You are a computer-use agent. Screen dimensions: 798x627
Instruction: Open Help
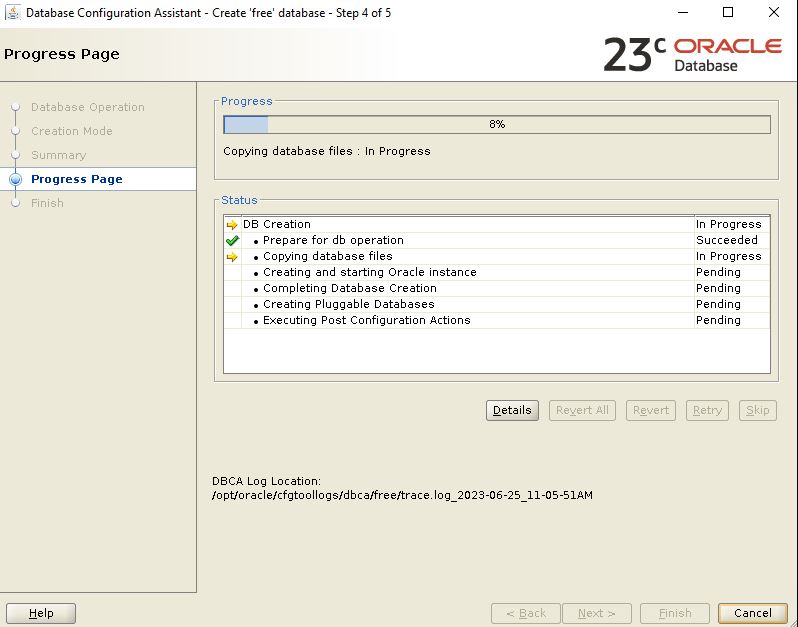click(x=41, y=613)
